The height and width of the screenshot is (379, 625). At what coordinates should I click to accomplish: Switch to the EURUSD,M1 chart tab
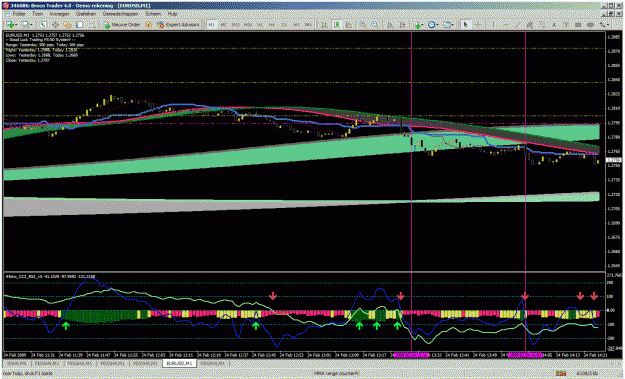pyautogui.click(x=179, y=363)
